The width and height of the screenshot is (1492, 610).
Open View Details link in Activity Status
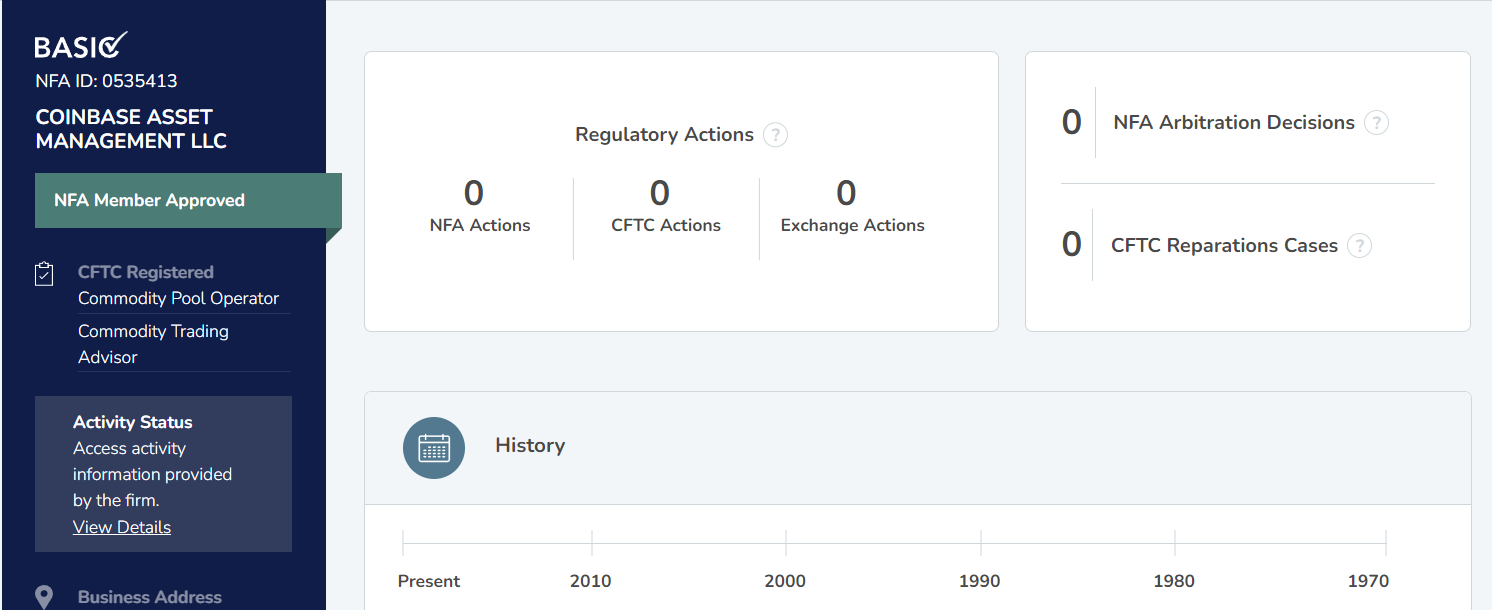(122, 527)
